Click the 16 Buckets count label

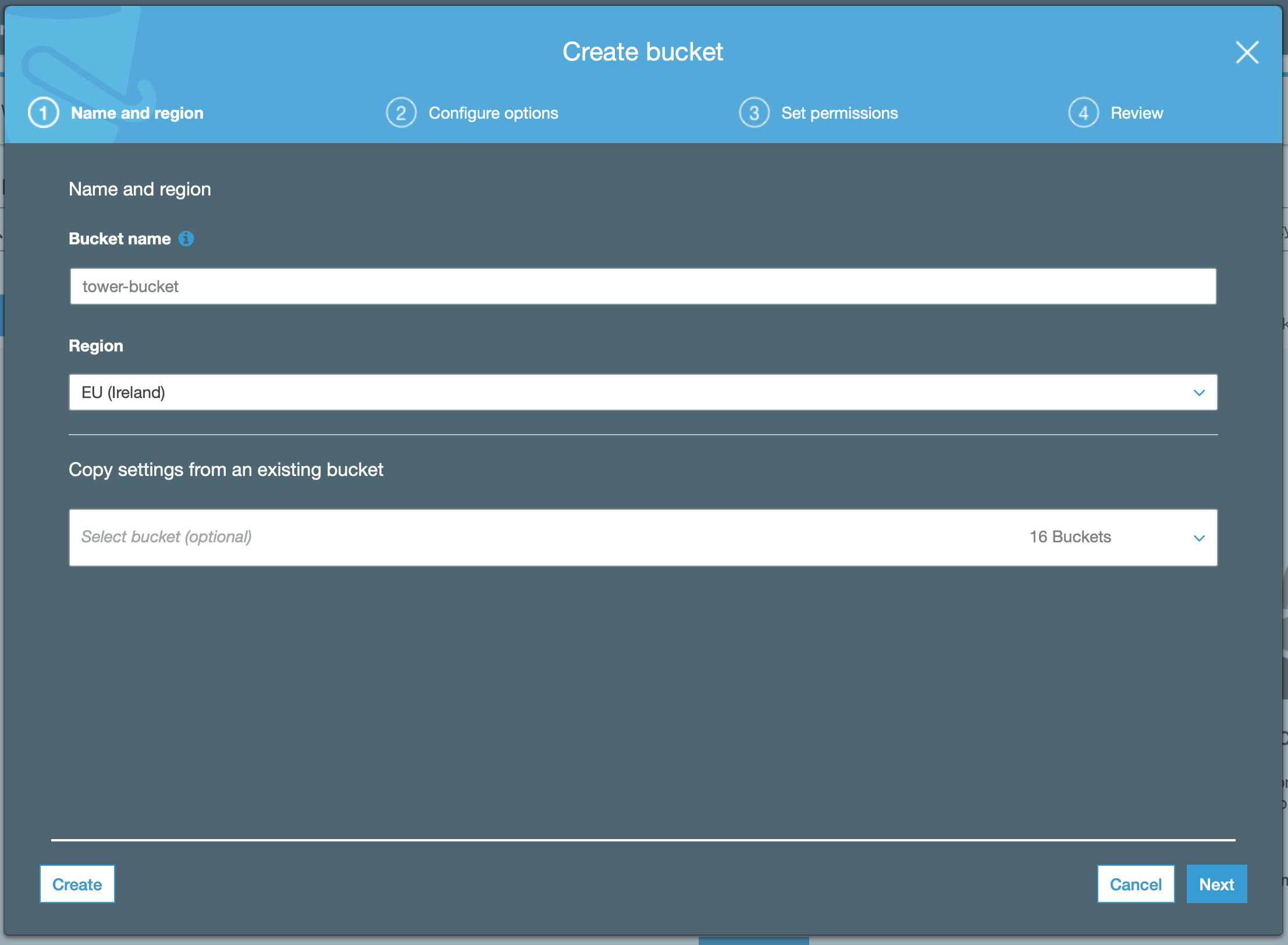pos(1070,537)
